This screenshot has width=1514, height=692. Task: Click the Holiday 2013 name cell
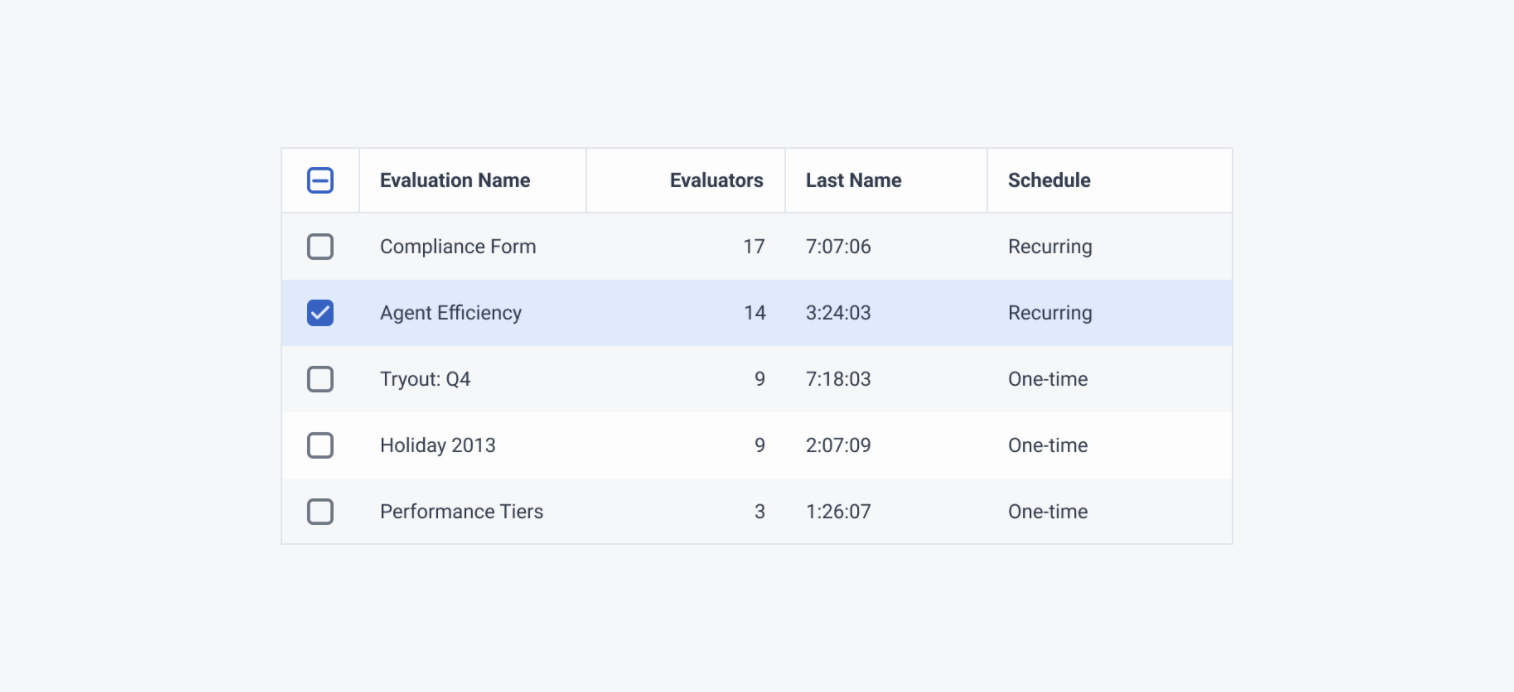coord(438,445)
